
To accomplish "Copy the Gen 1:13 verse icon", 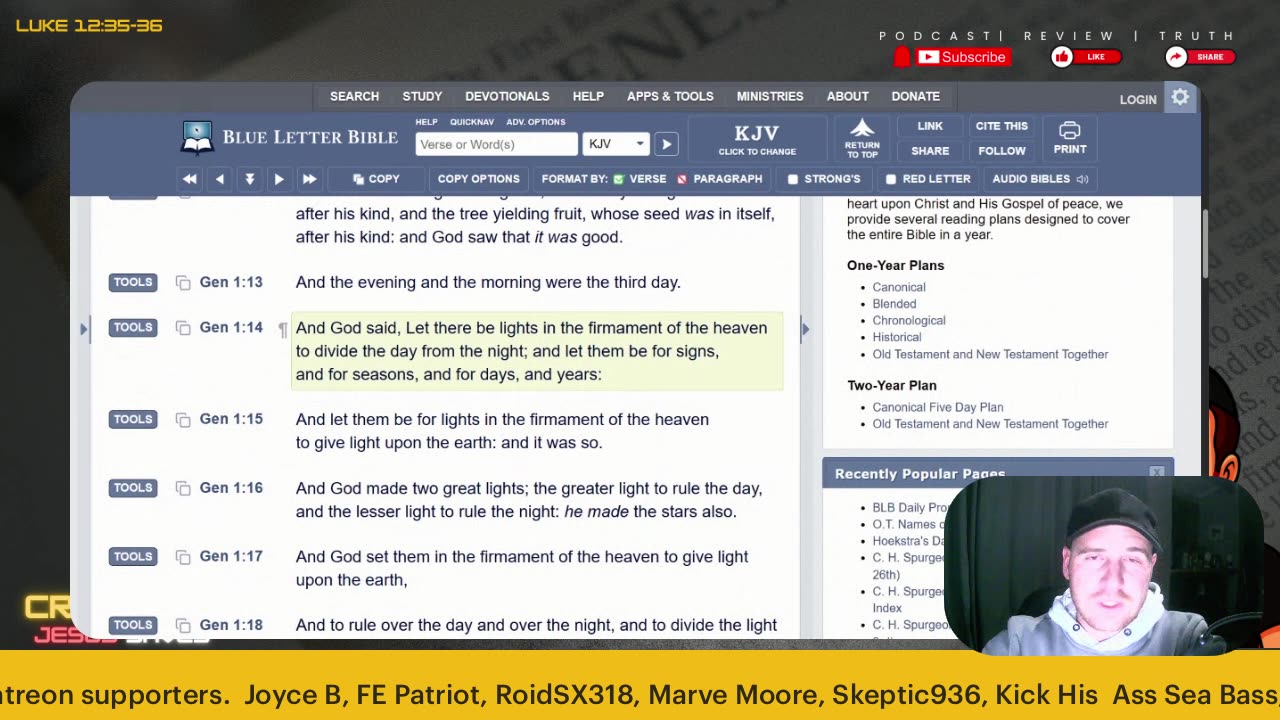I will click(183, 283).
